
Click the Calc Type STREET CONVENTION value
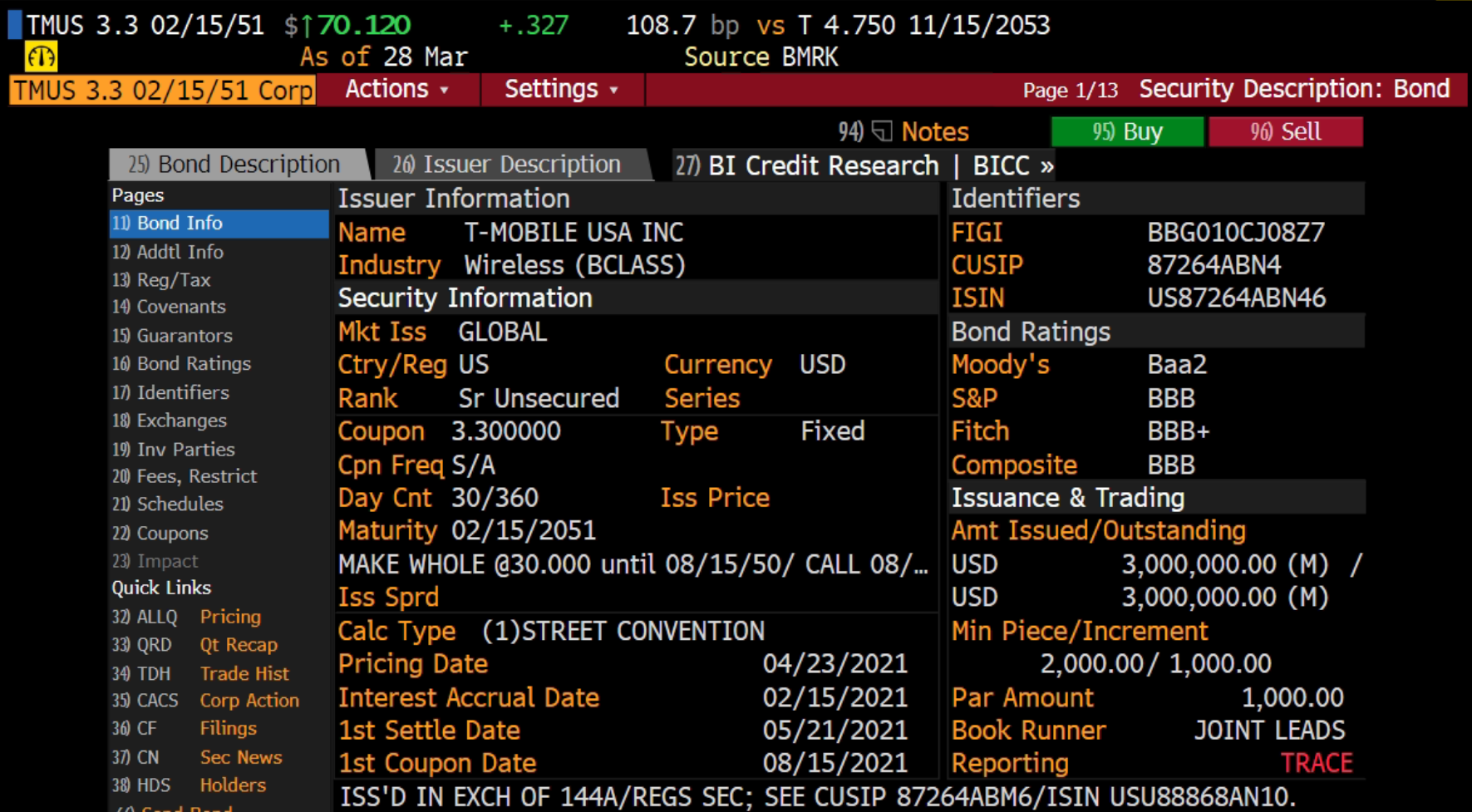coord(623,631)
